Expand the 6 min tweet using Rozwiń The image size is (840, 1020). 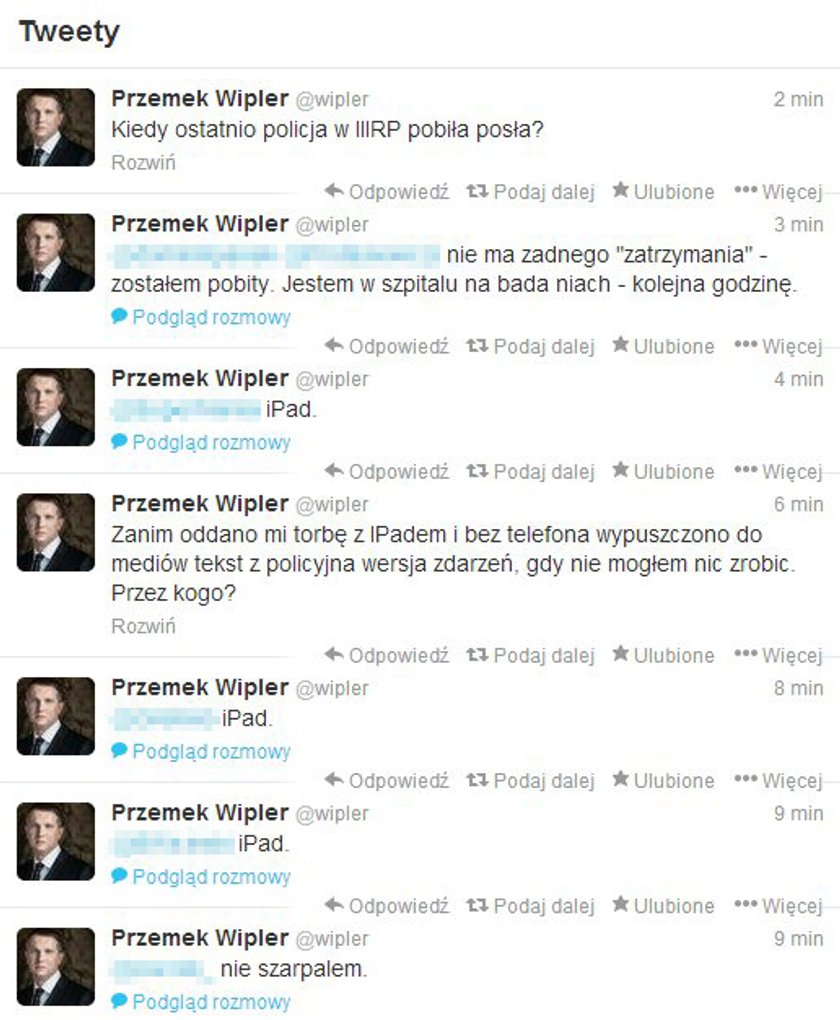tap(143, 626)
